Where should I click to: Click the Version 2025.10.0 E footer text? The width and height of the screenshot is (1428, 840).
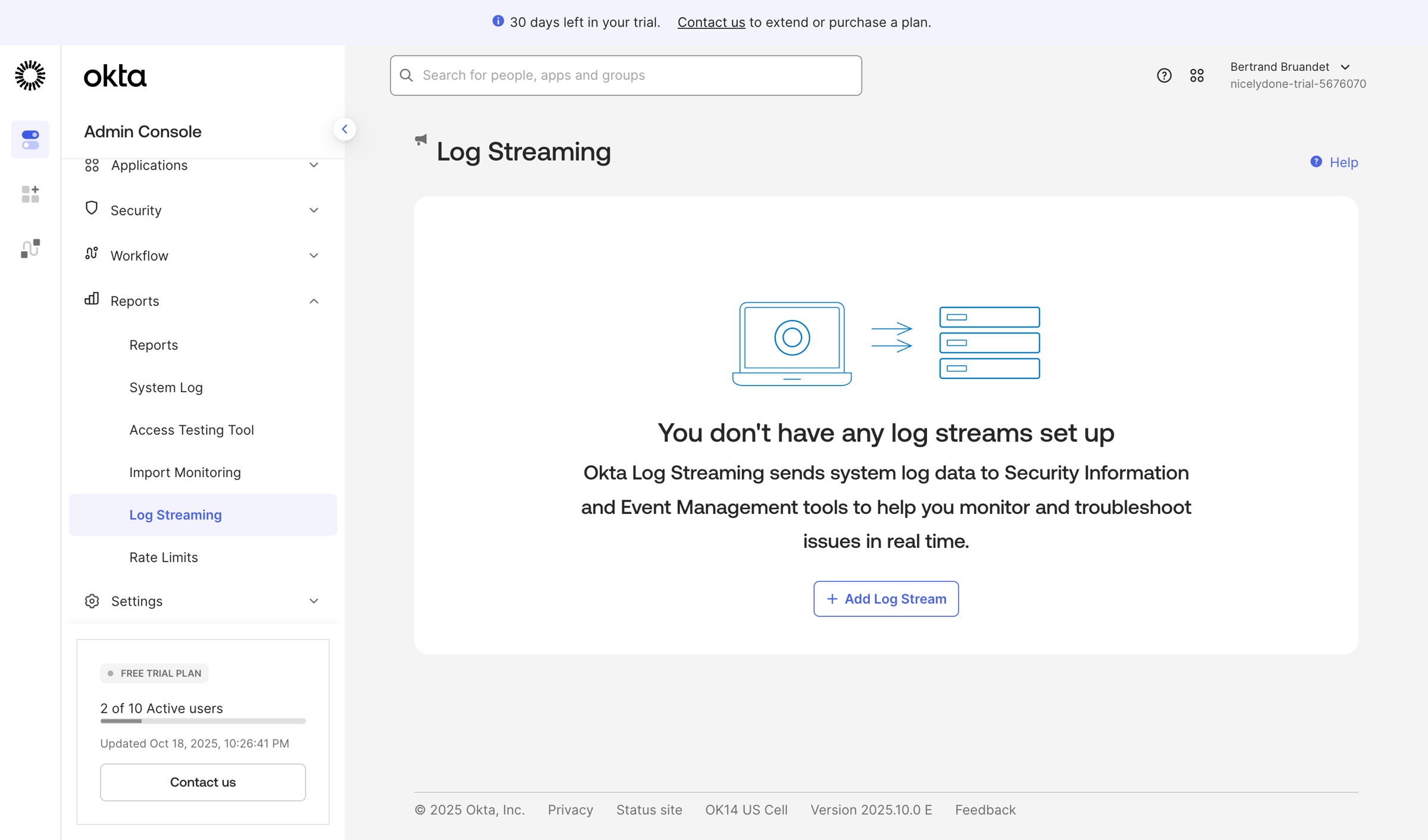click(871, 810)
